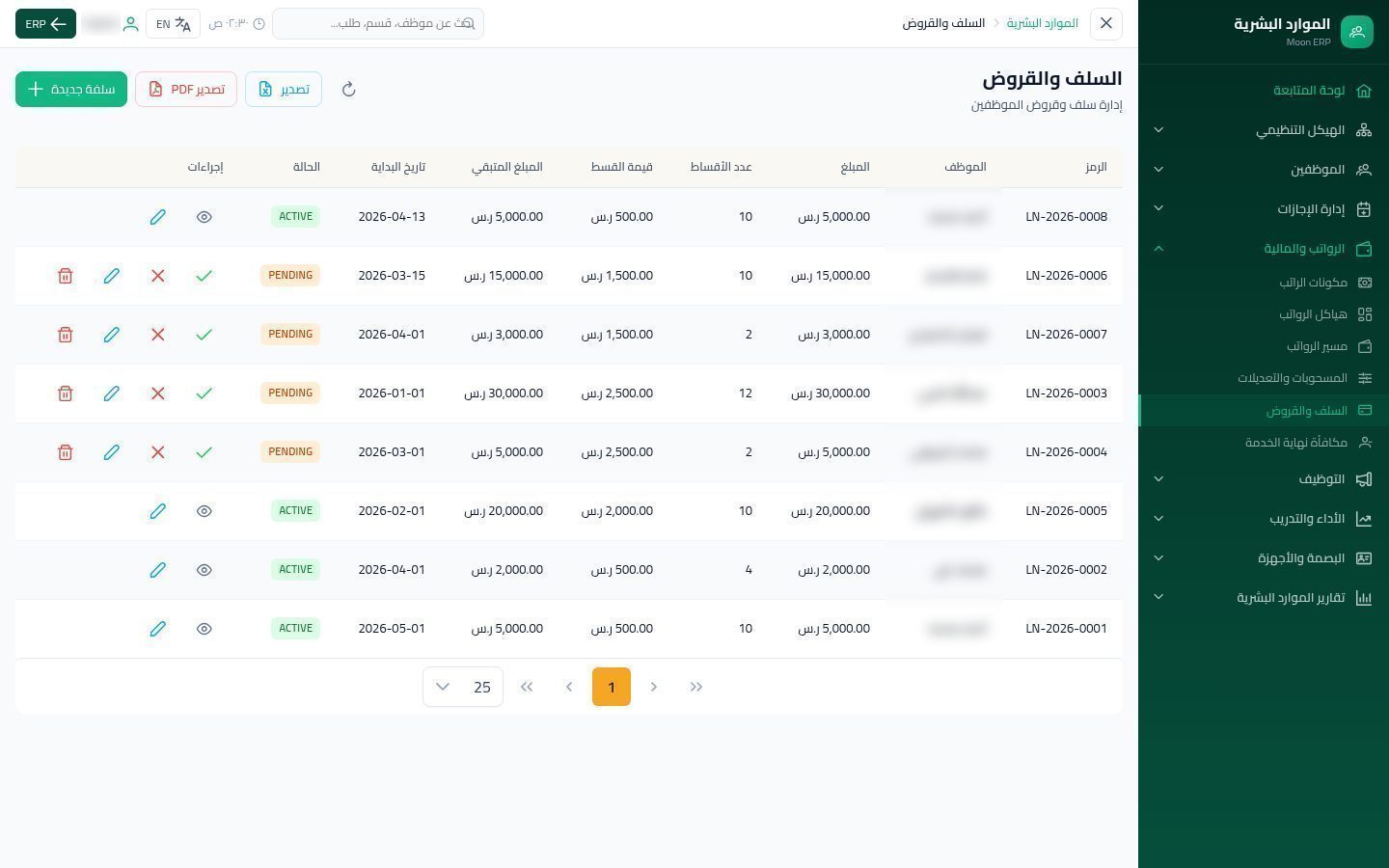The height and width of the screenshot is (868, 1389).
Task: Click the refresh icon beside the export button
Action: (x=349, y=90)
